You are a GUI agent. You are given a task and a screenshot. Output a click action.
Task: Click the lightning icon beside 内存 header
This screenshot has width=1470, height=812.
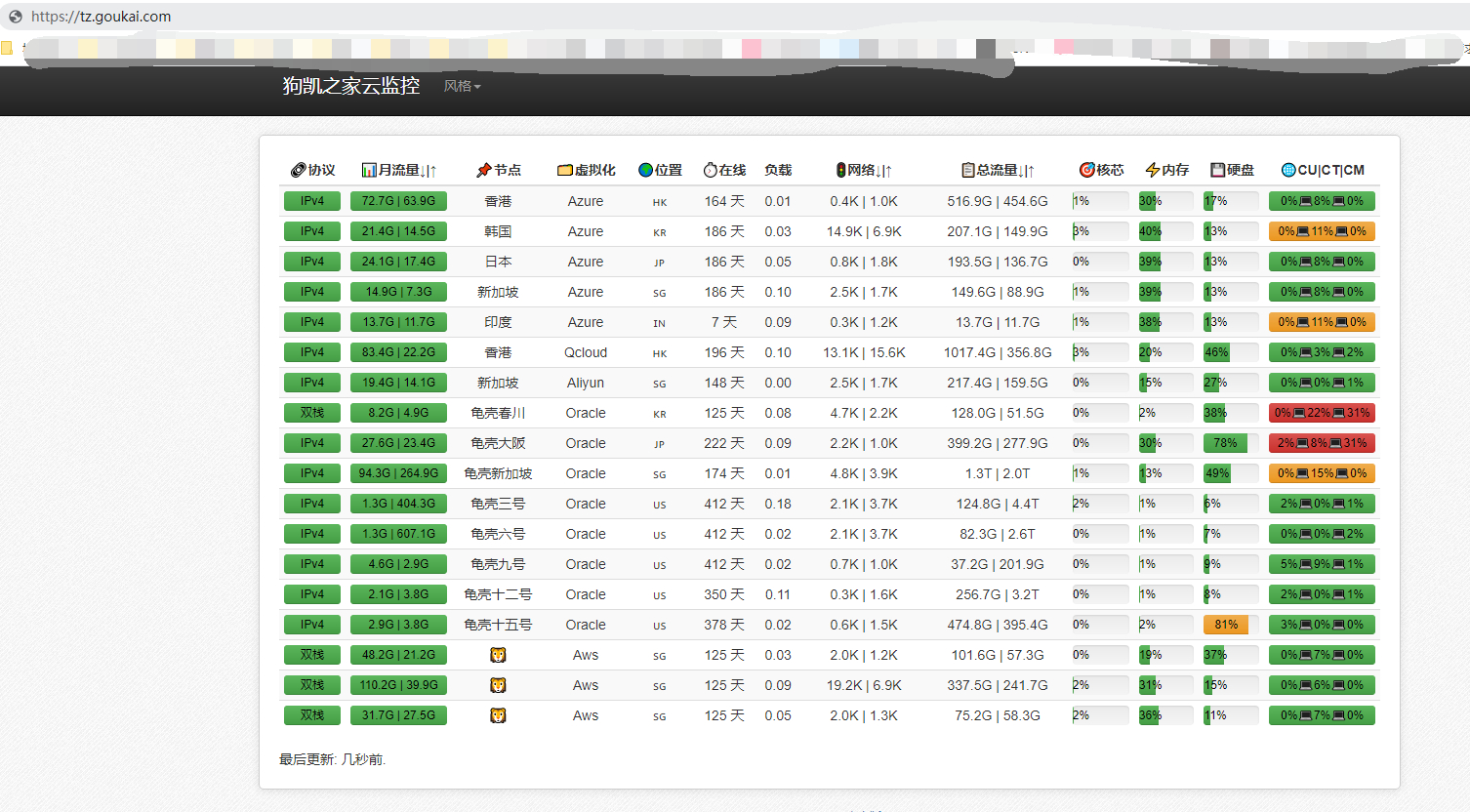point(1153,170)
